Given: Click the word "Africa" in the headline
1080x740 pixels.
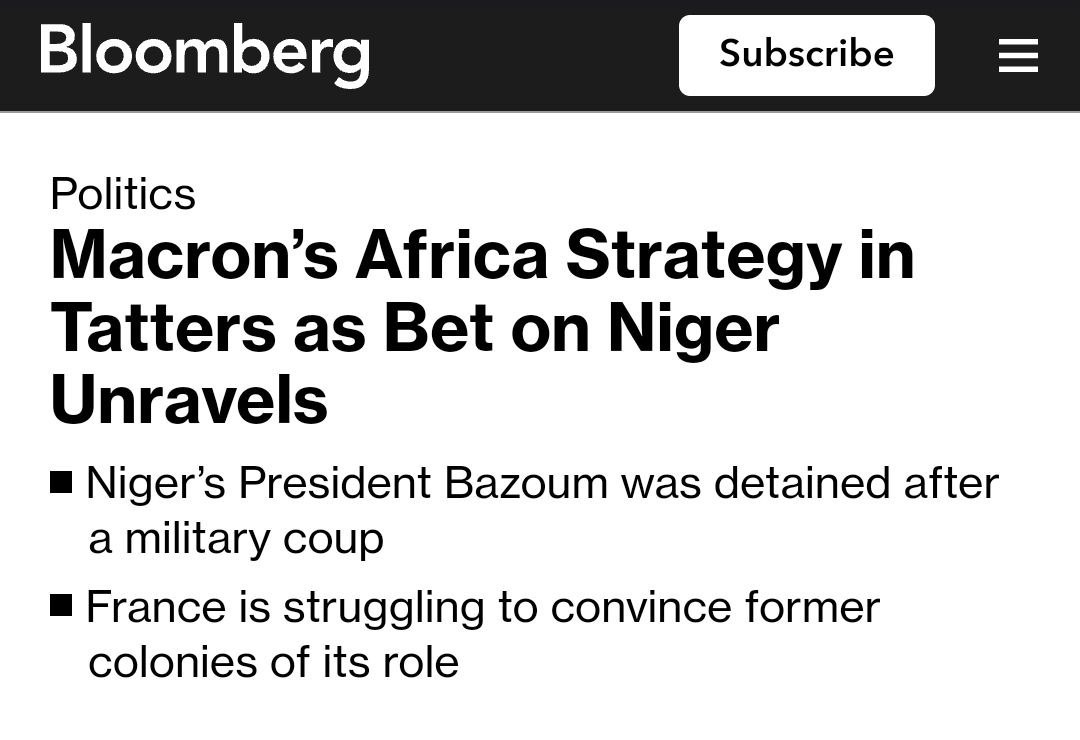Looking at the screenshot, I should click(451, 254).
